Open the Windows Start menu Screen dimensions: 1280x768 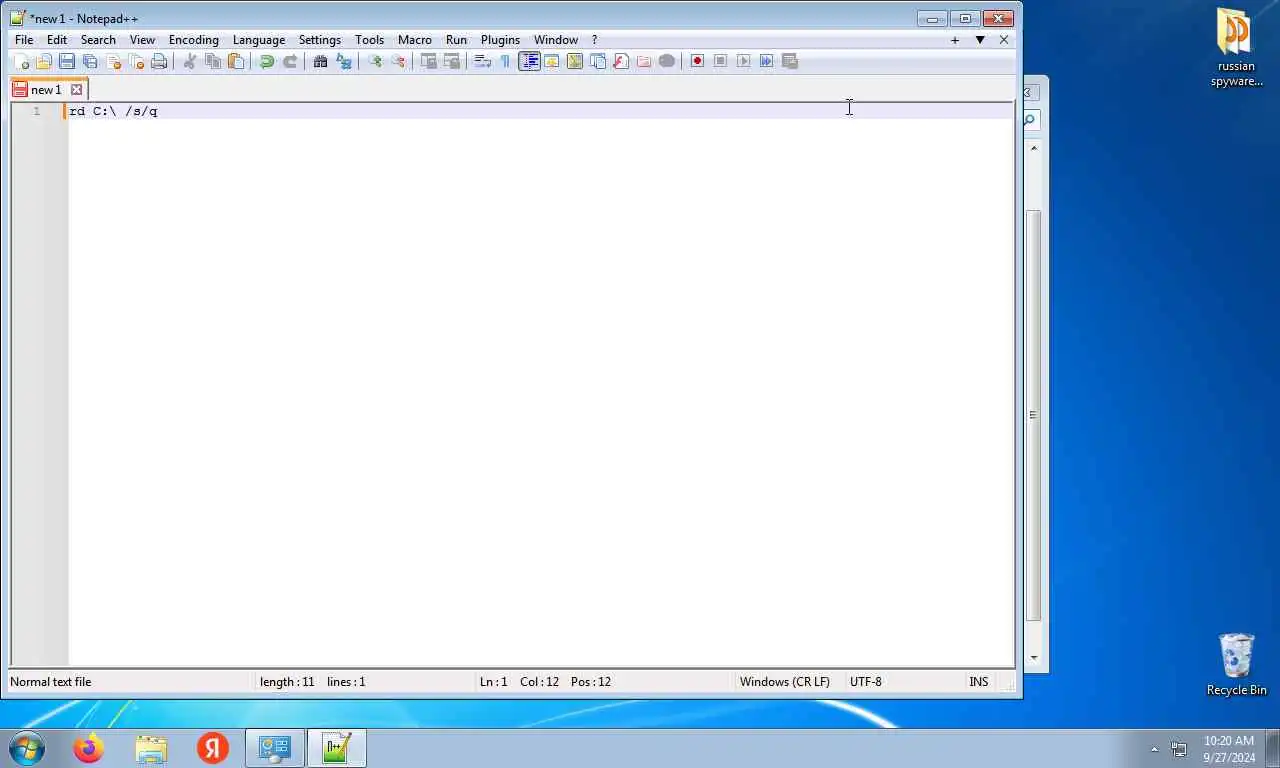(x=26, y=747)
